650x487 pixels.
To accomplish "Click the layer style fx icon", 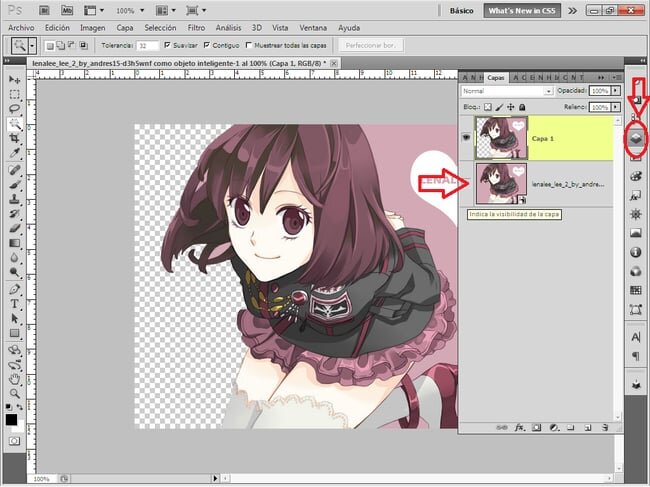I will [x=519, y=427].
